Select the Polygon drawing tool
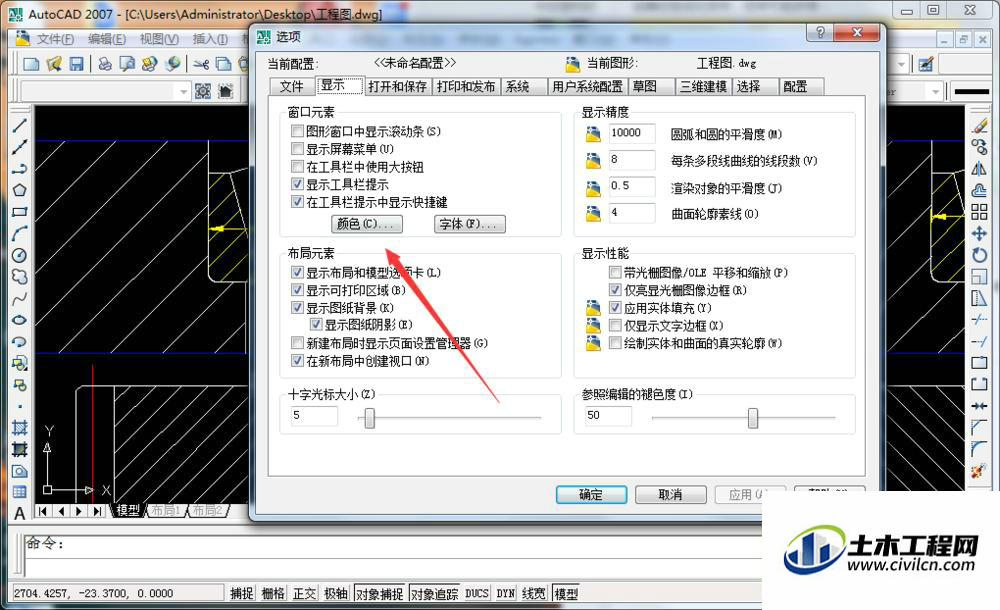This screenshot has height=610, width=1000. click(19, 190)
